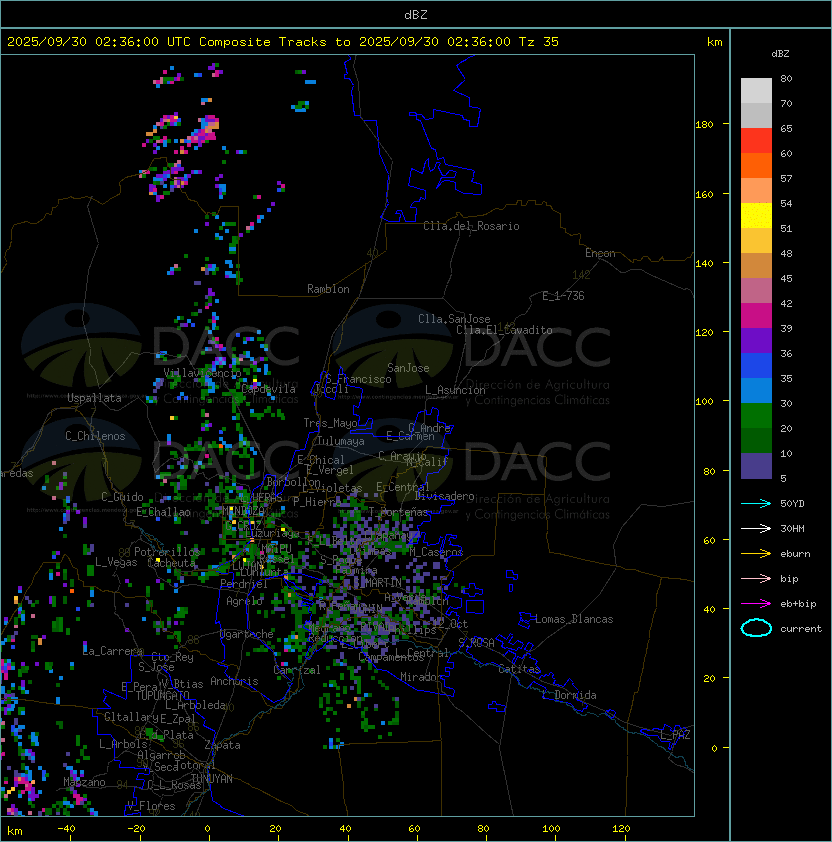This screenshot has height=842, width=832.
Task: Click the 'Mirador' map label
Action: click(x=422, y=677)
